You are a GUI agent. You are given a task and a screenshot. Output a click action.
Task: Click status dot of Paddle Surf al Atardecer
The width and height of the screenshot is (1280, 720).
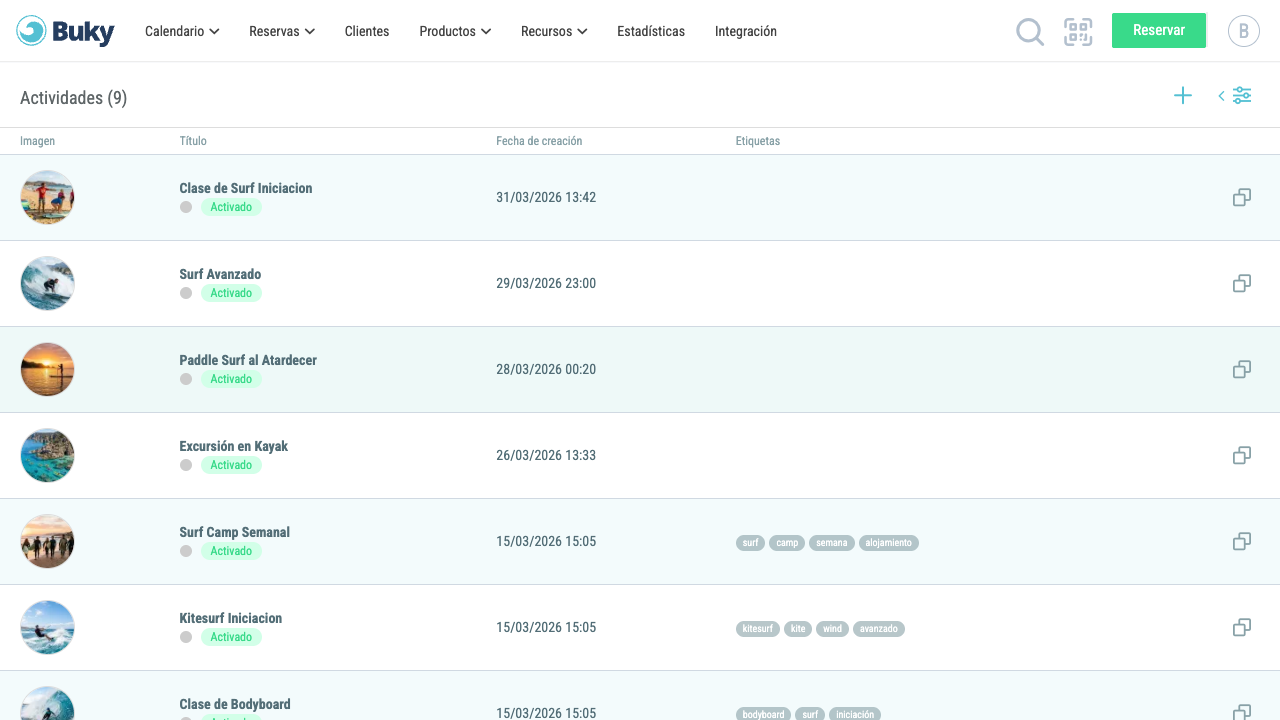pyautogui.click(x=186, y=379)
